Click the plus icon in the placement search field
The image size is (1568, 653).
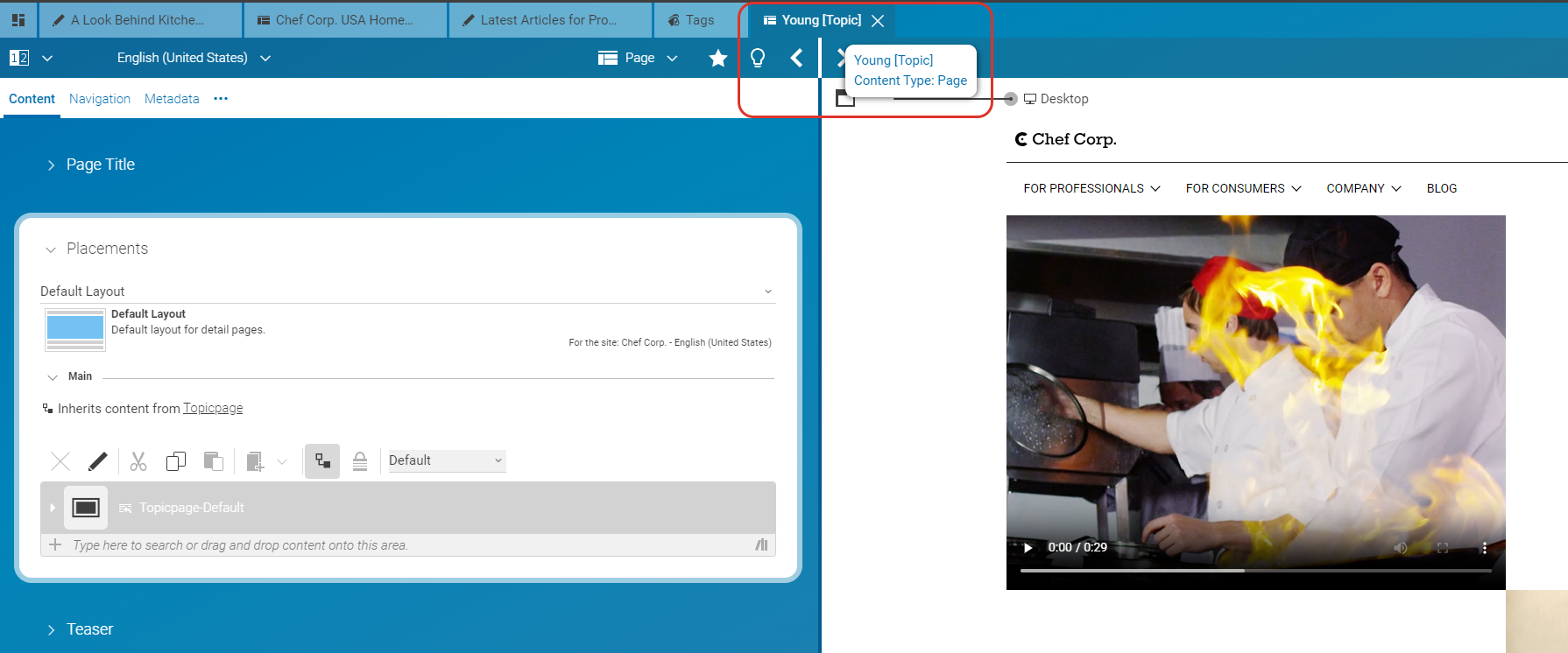coord(55,544)
